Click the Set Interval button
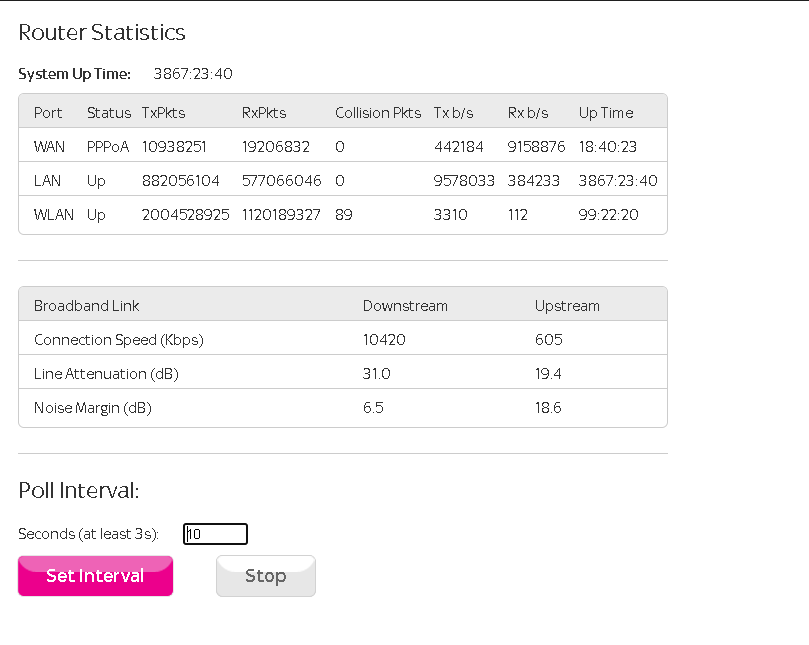 [95, 576]
